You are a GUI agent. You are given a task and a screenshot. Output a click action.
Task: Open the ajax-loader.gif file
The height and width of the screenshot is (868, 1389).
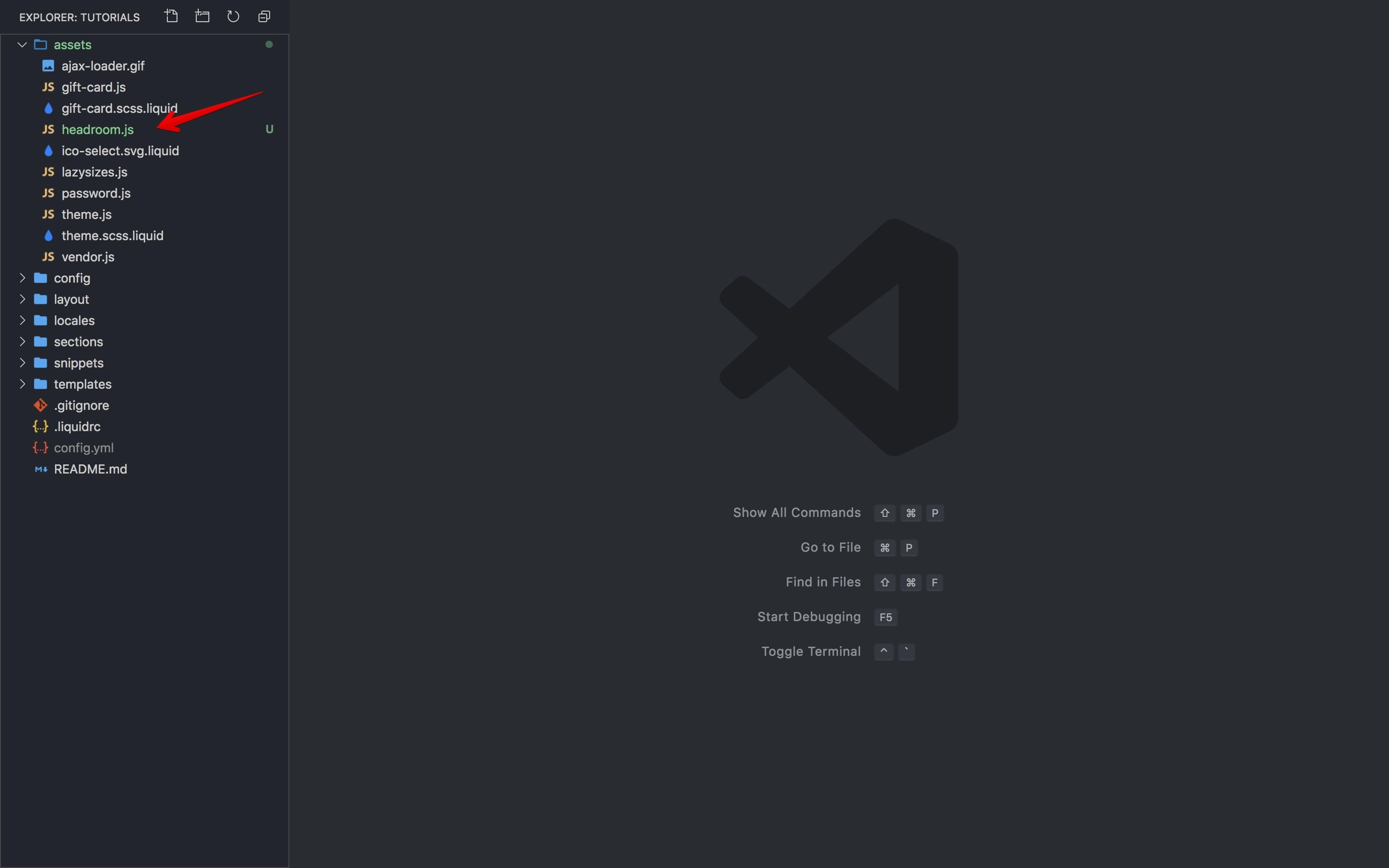pos(103,66)
